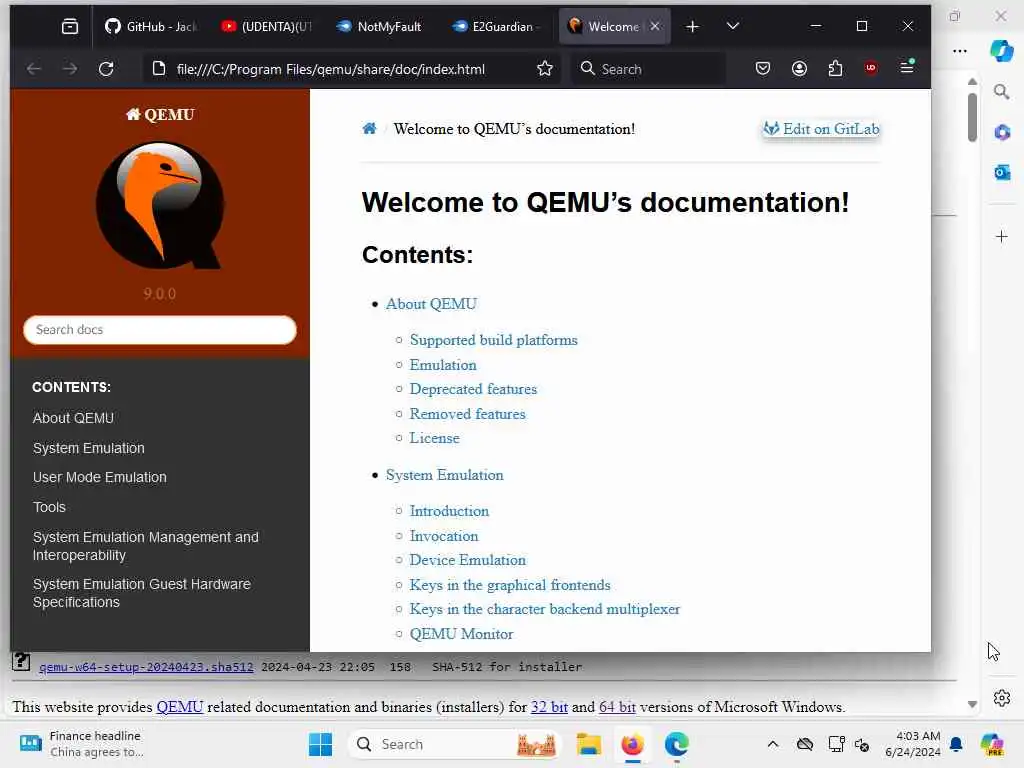This screenshot has width=1024, height=768.
Task: Open the notifications bell in system tray
Action: pos(956,744)
